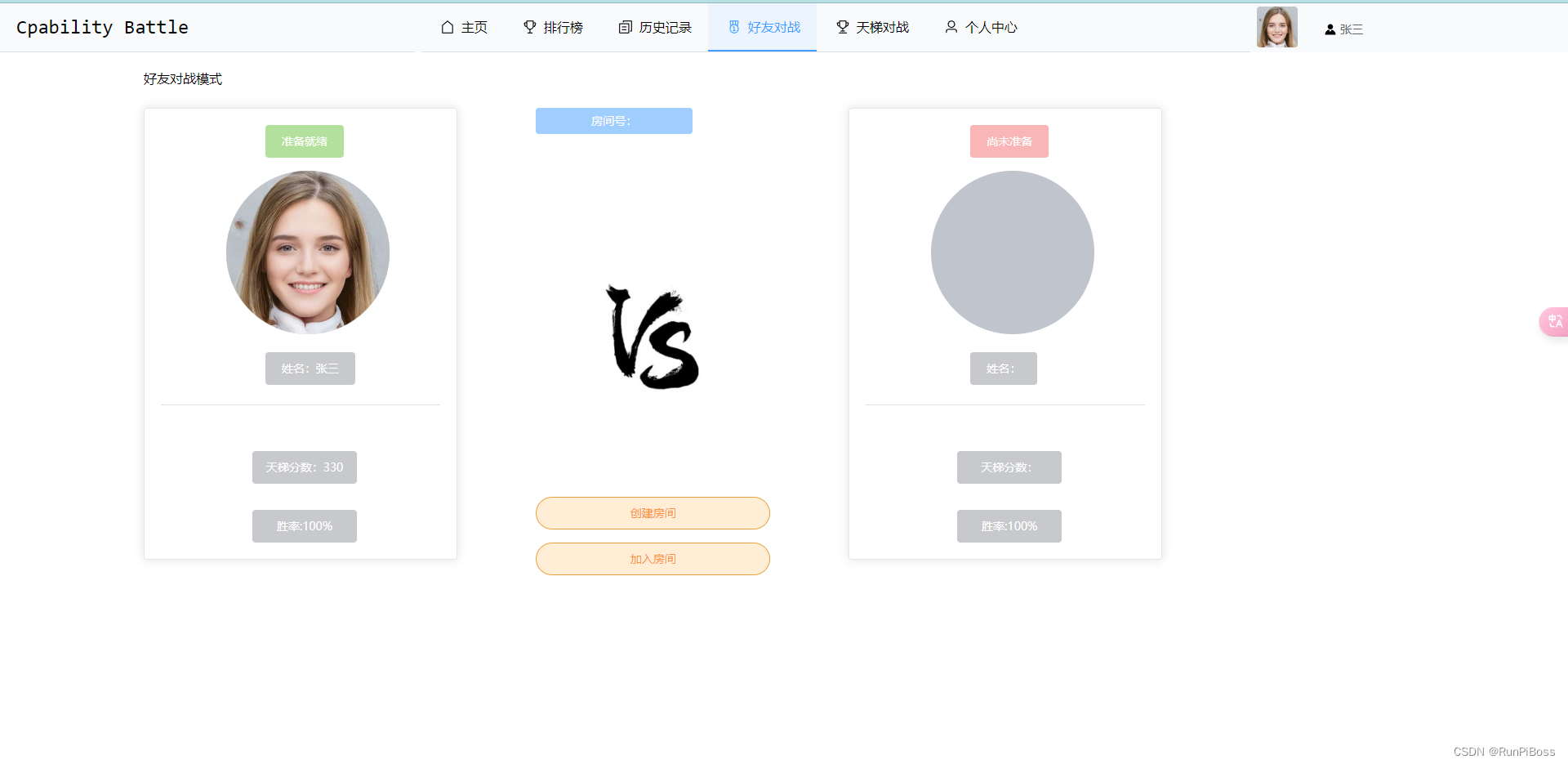Click the VS brush graphic
Image resolution: width=1568 pixels, height=764 pixels.
pos(653,337)
